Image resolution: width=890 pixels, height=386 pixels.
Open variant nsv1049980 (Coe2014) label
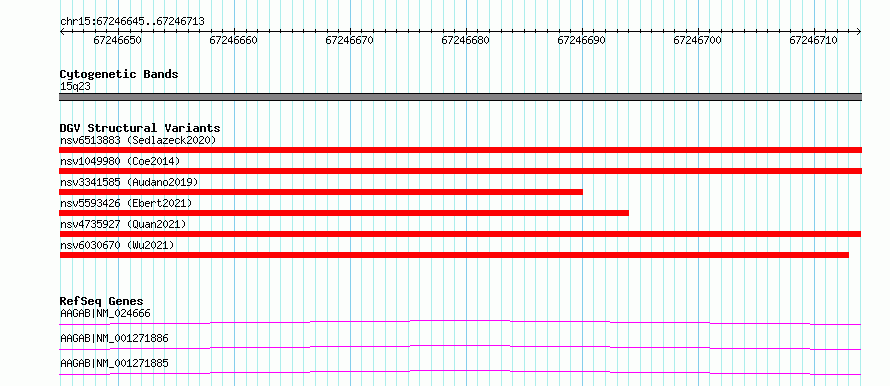click(x=120, y=162)
